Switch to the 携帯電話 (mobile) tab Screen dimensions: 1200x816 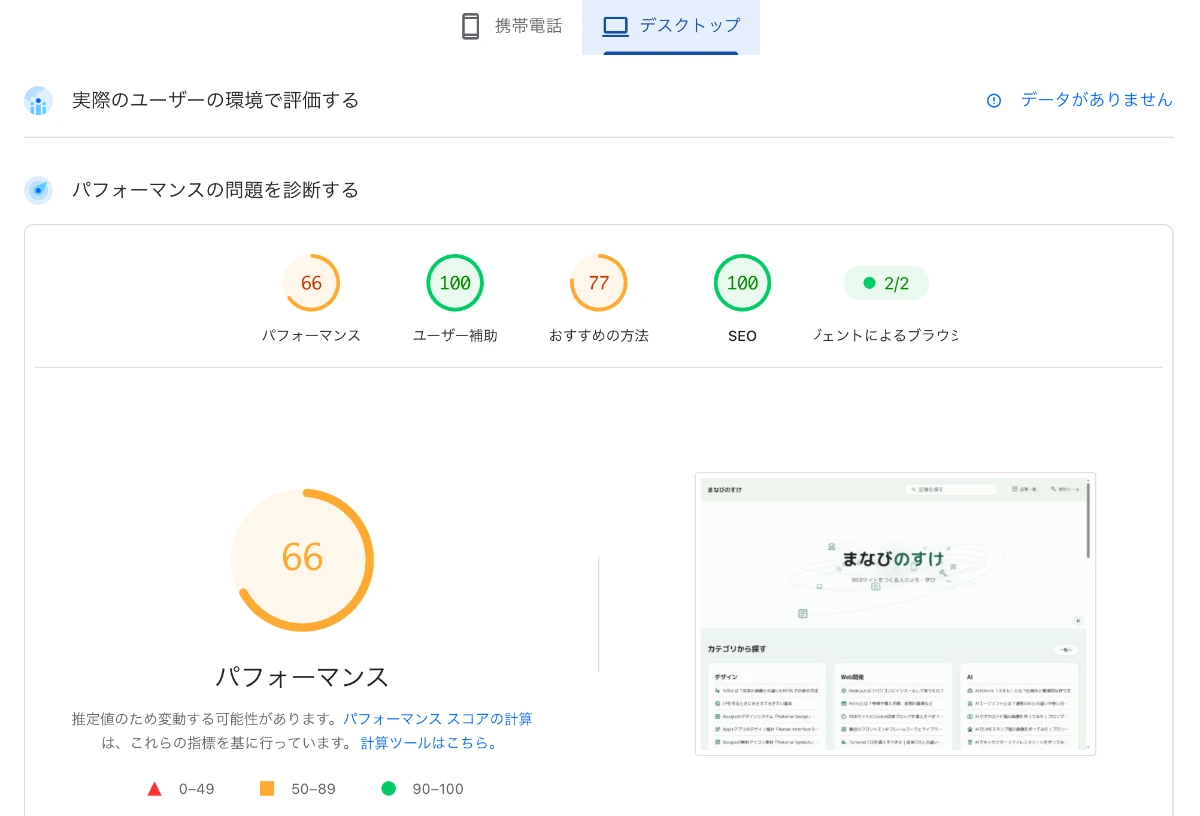[512, 27]
